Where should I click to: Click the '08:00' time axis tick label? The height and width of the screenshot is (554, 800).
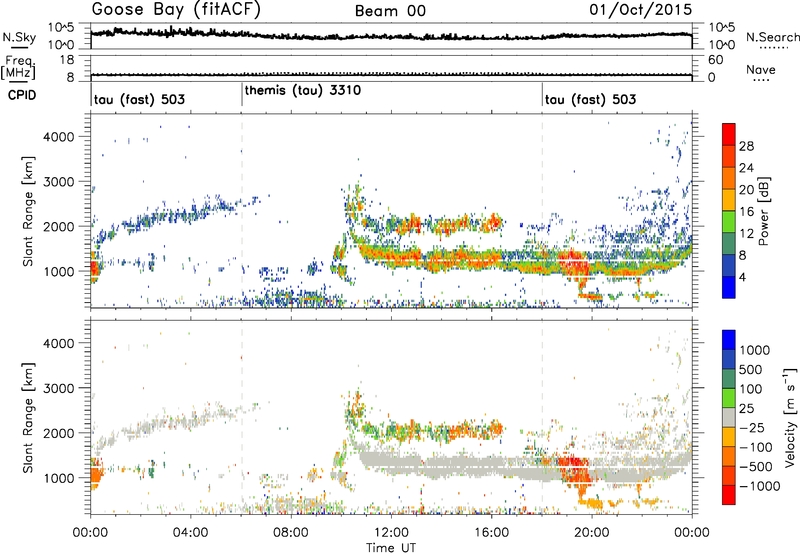coord(291,533)
